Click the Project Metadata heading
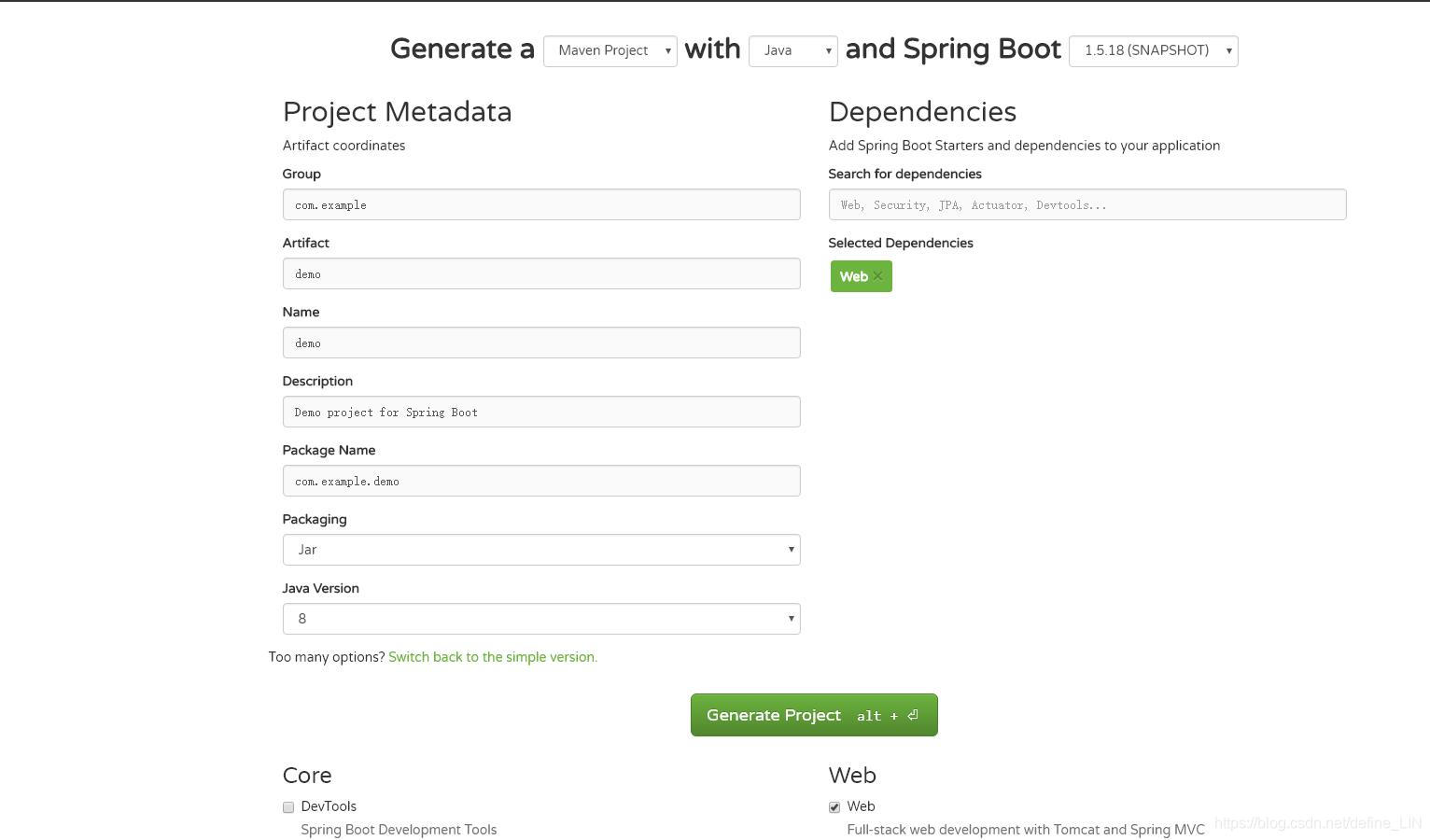The image size is (1430, 840). (x=397, y=112)
